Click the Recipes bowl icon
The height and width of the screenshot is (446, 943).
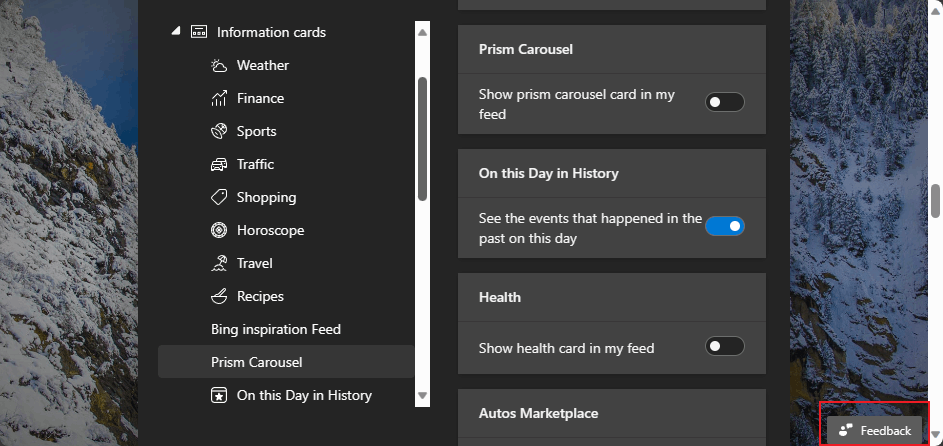click(x=219, y=297)
